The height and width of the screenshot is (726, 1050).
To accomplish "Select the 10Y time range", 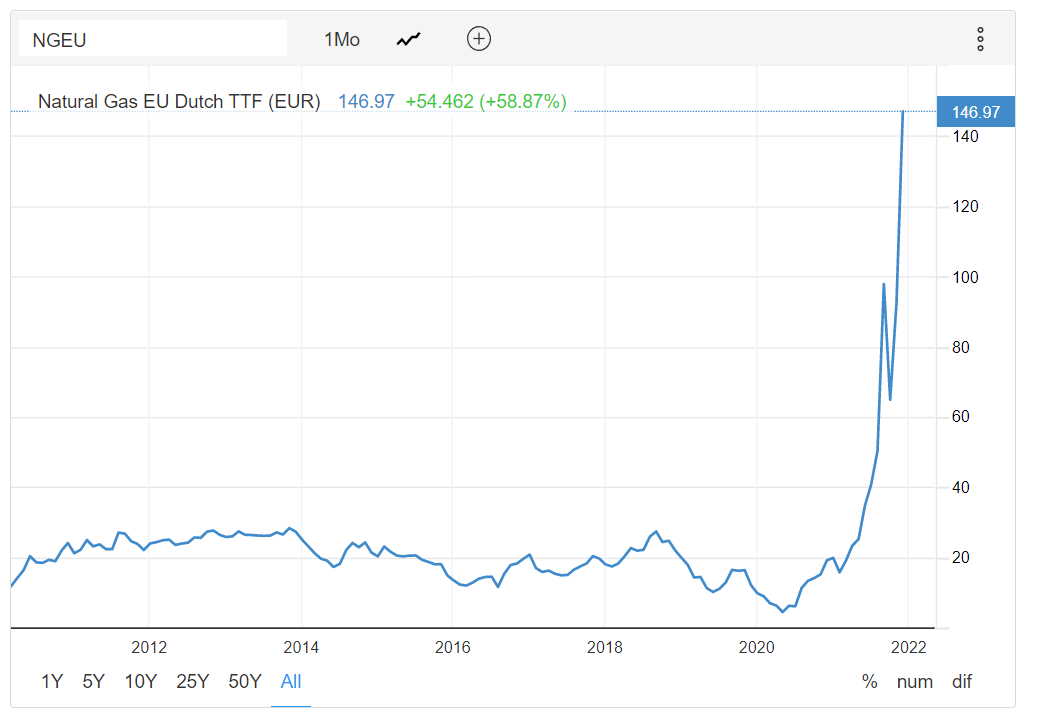I will (x=141, y=682).
